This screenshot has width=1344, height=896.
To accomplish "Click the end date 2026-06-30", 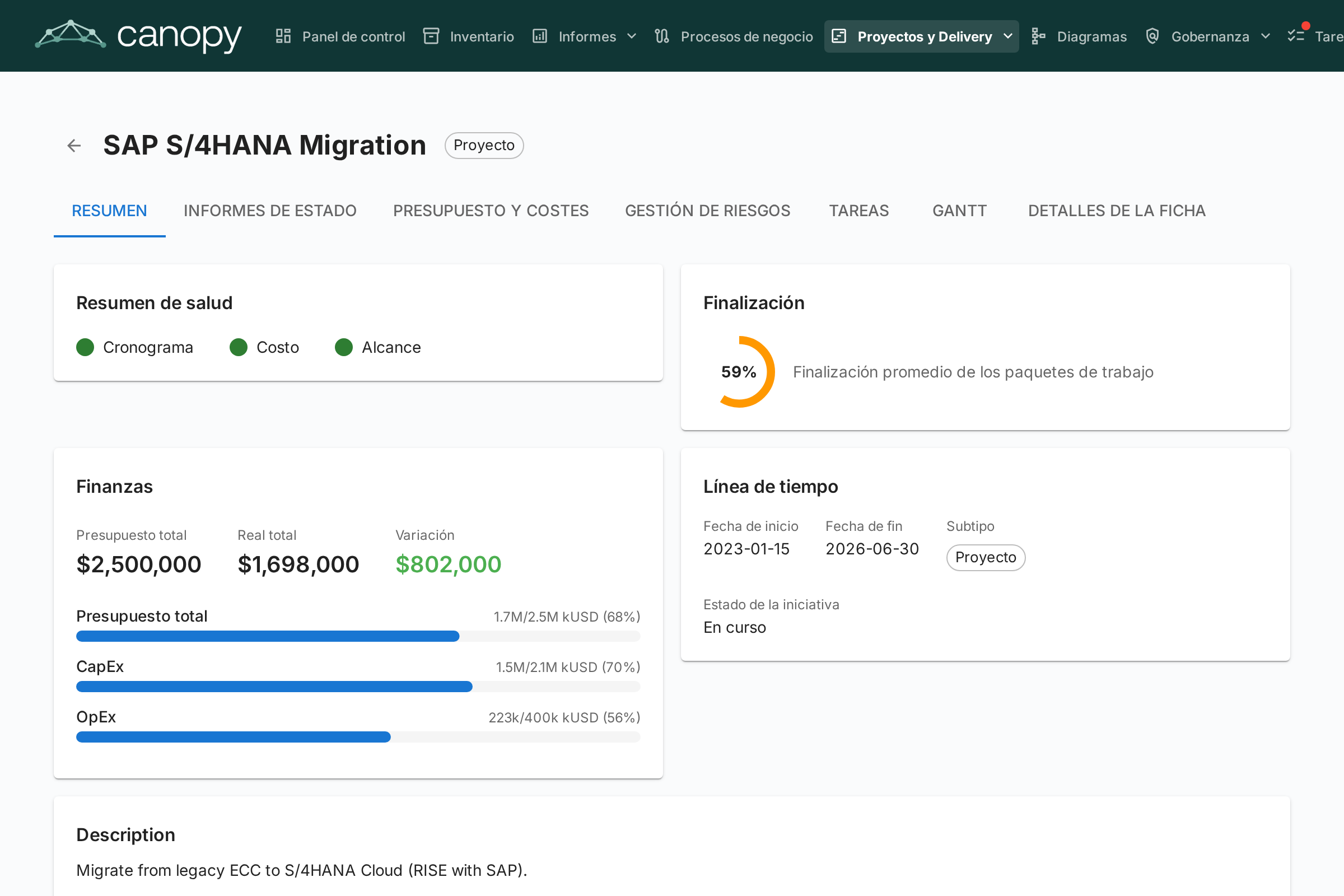I will 872,549.
